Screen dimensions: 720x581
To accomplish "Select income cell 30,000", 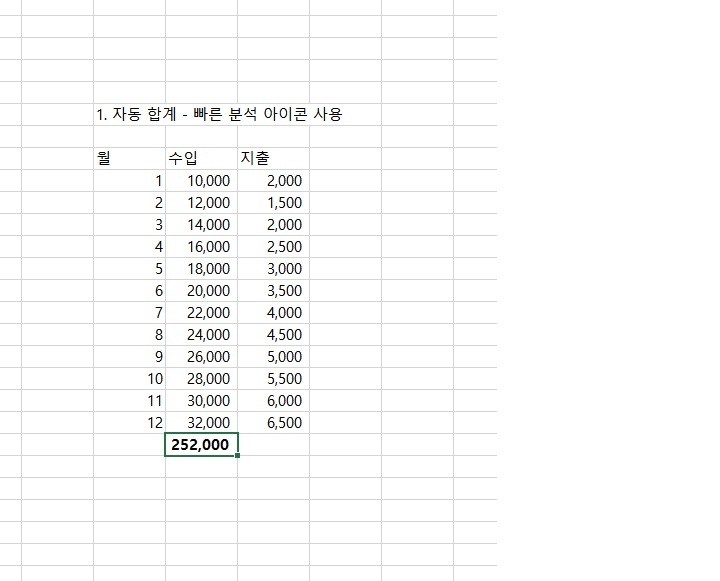I will (201, 401).
